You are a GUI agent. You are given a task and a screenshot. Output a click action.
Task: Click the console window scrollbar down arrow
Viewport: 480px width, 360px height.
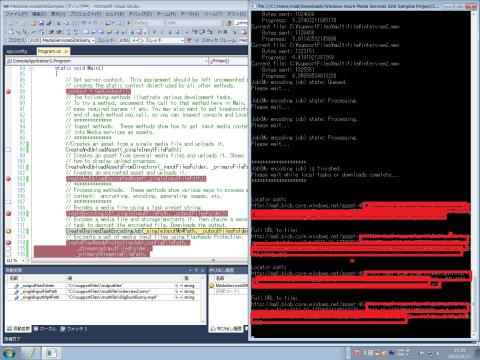(474, 336)
